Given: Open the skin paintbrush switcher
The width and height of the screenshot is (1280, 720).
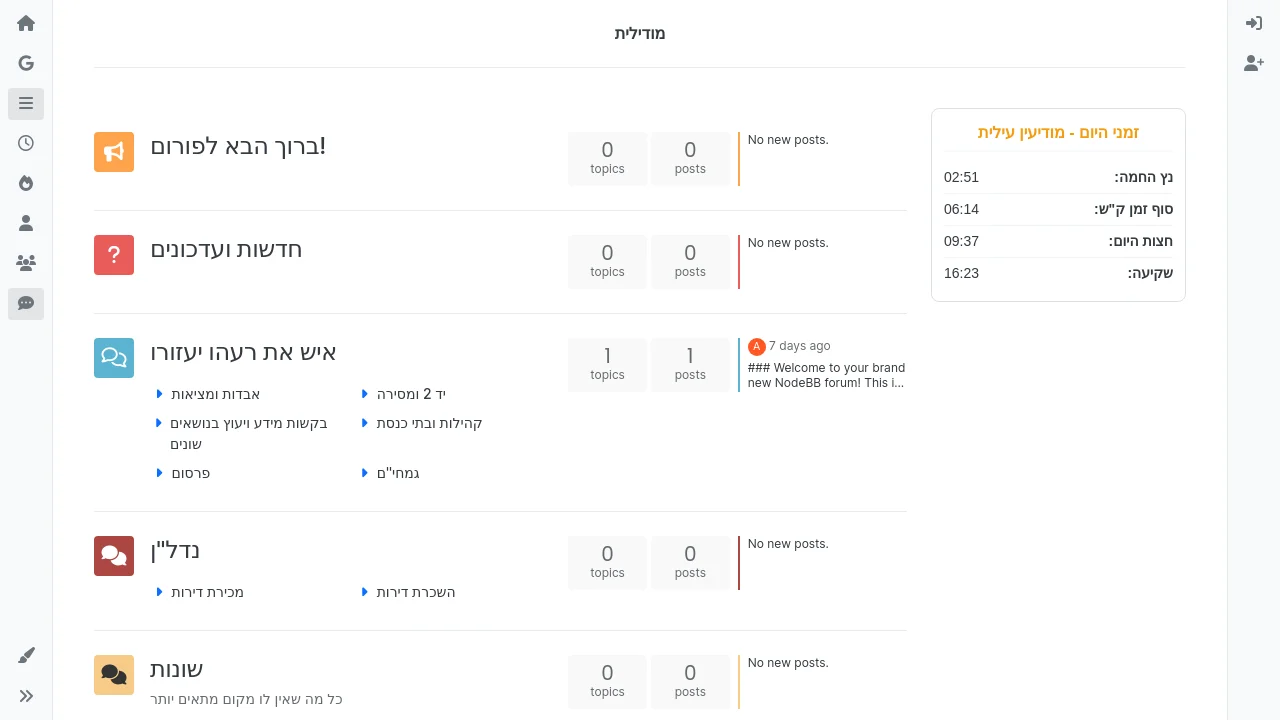Looking at the screenshot, I should click(x=26, y=656).
